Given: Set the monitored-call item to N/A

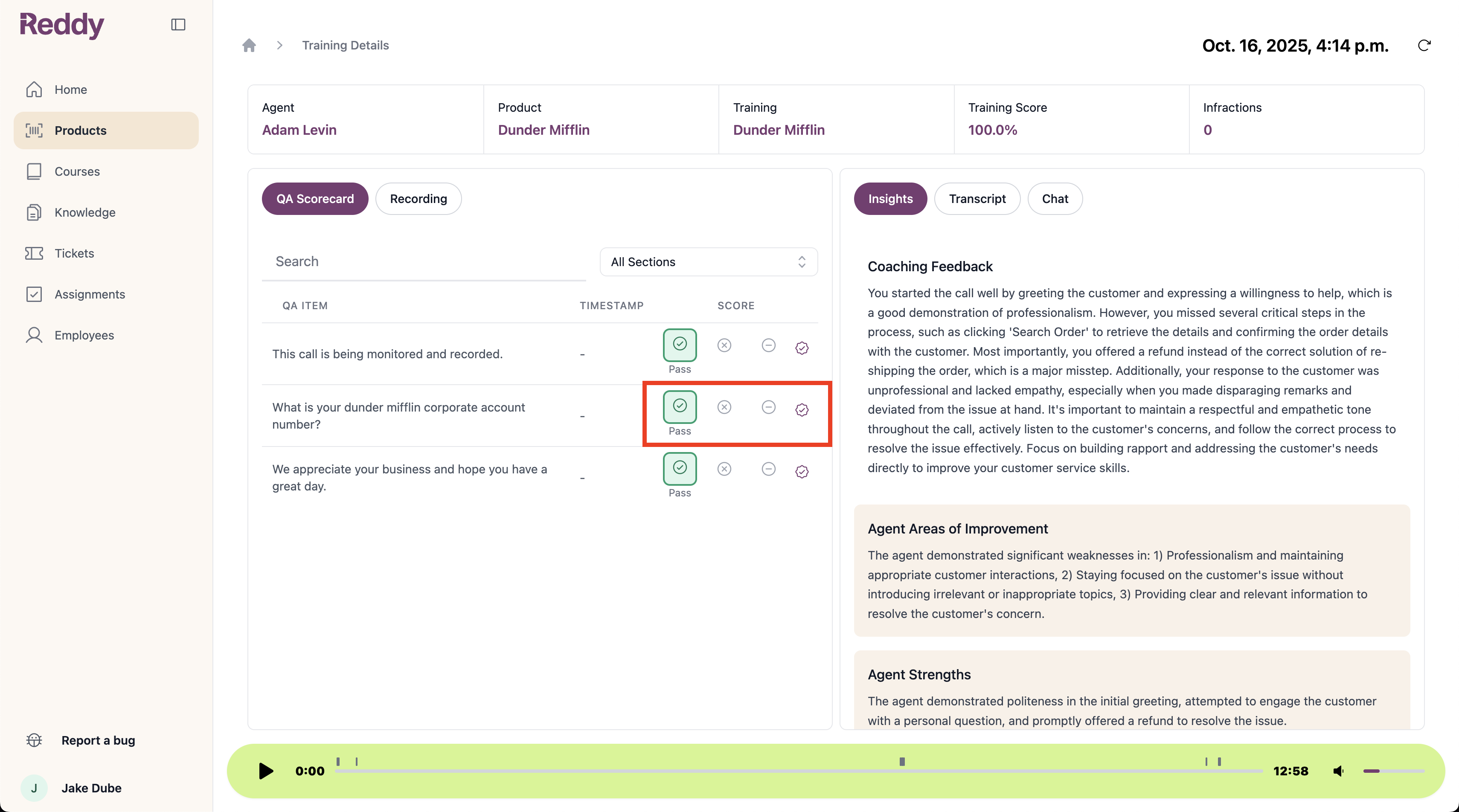Looking at the screenshot, I should [x=768, y=345].
